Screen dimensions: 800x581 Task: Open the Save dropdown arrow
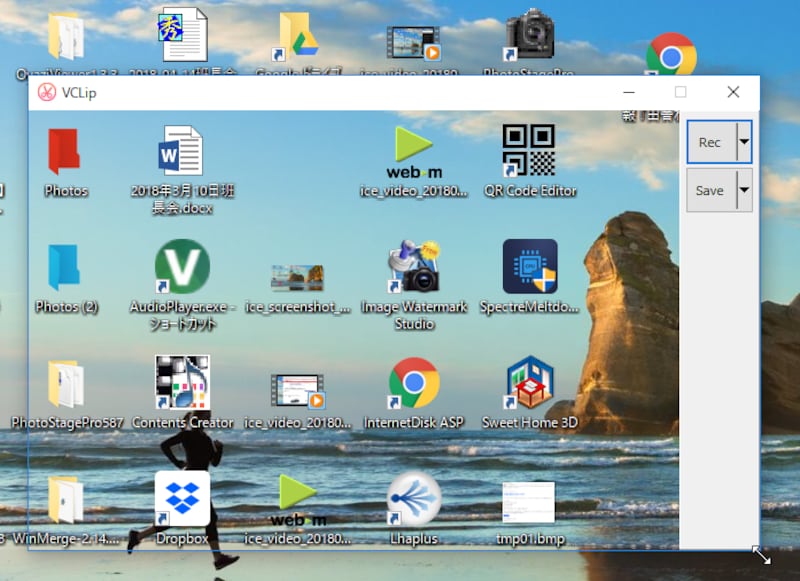[x=744, y=190]
